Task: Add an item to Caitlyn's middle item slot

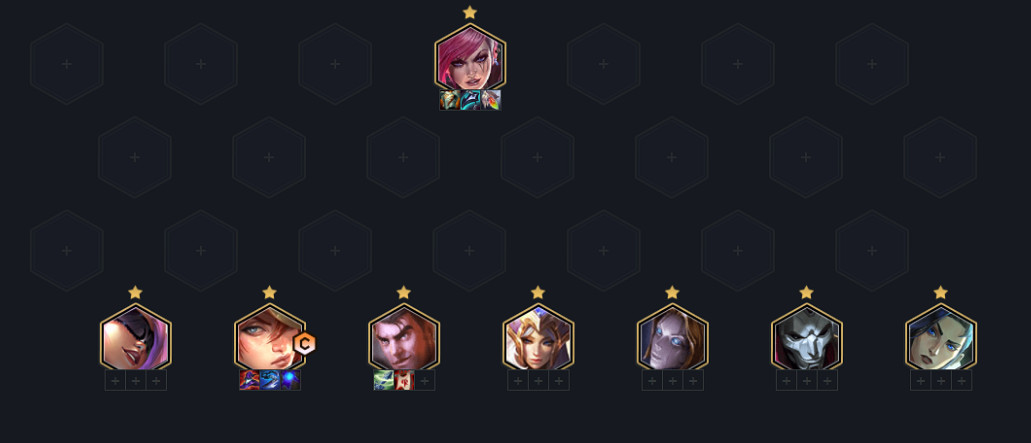Action: coord(940,381)
